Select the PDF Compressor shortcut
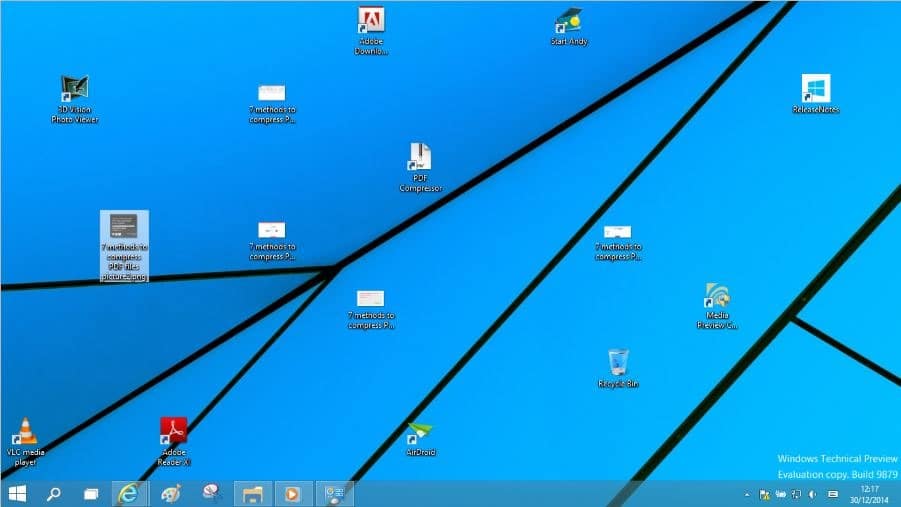 click(x=421, y=167)
